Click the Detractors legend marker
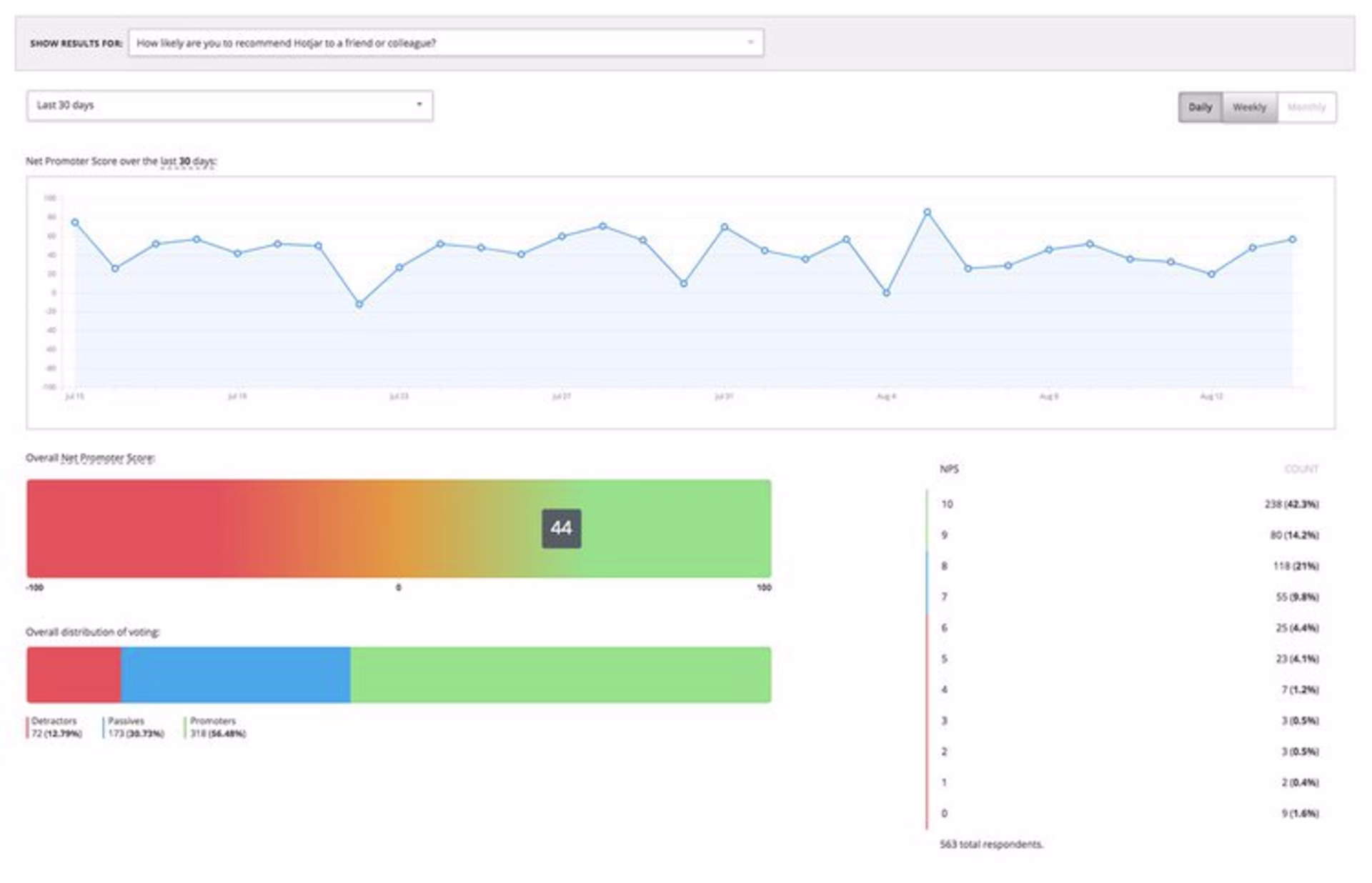The height and width of the screenshot is (883, 1372). coord(27,727)
